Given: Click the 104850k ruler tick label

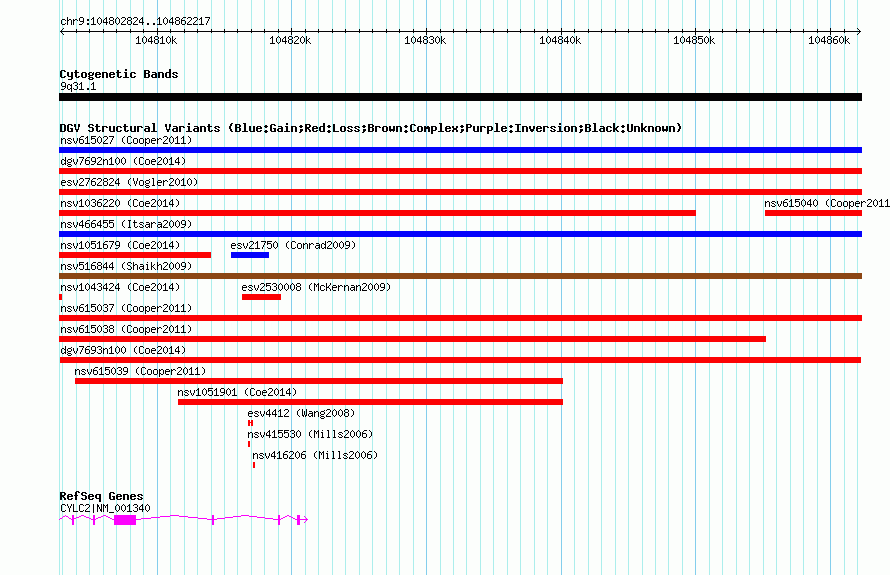Looking at the screenshot, I should click(x=694, y=40).
